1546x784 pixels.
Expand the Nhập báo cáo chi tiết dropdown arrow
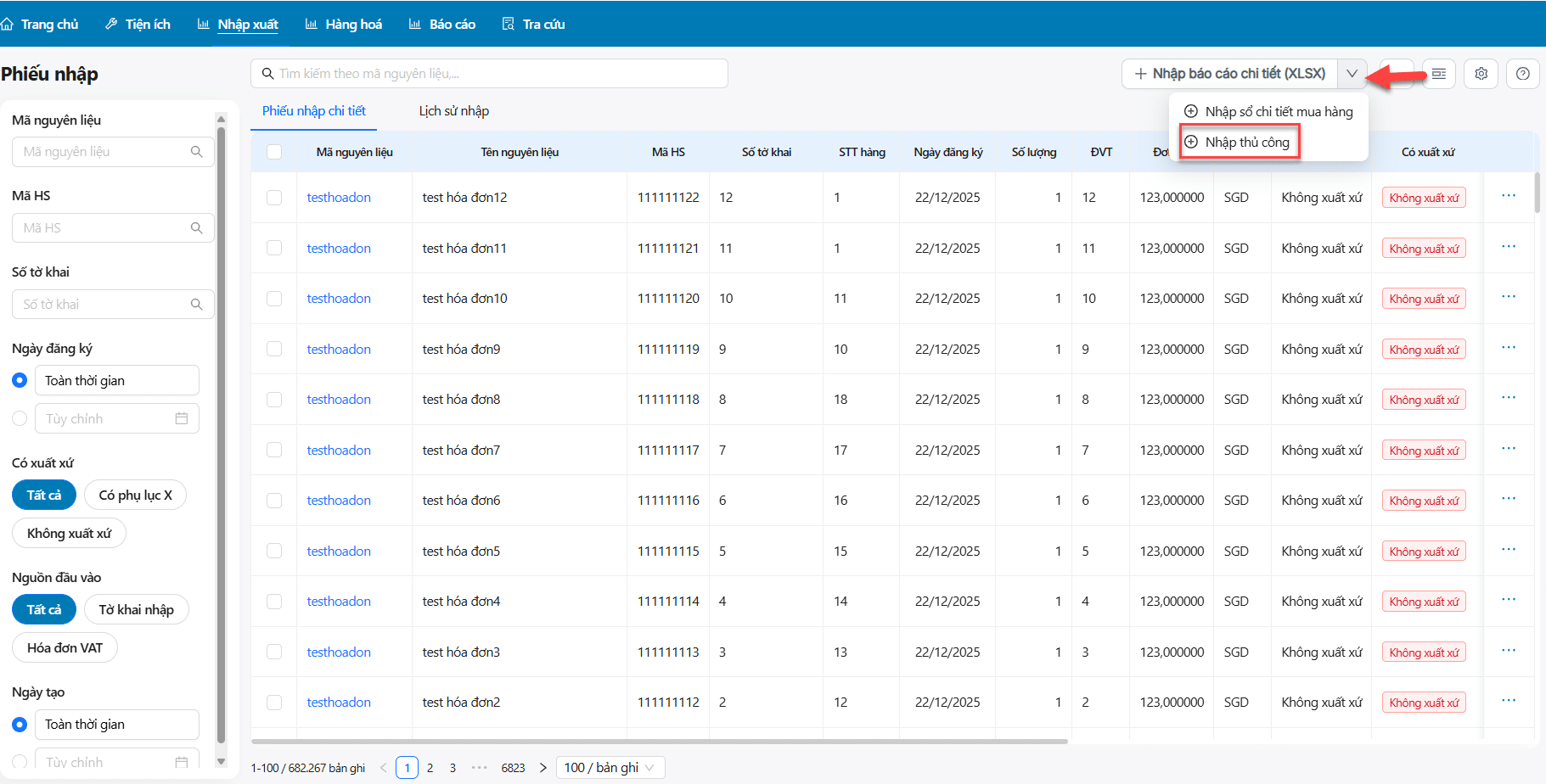click(1352, 74)
